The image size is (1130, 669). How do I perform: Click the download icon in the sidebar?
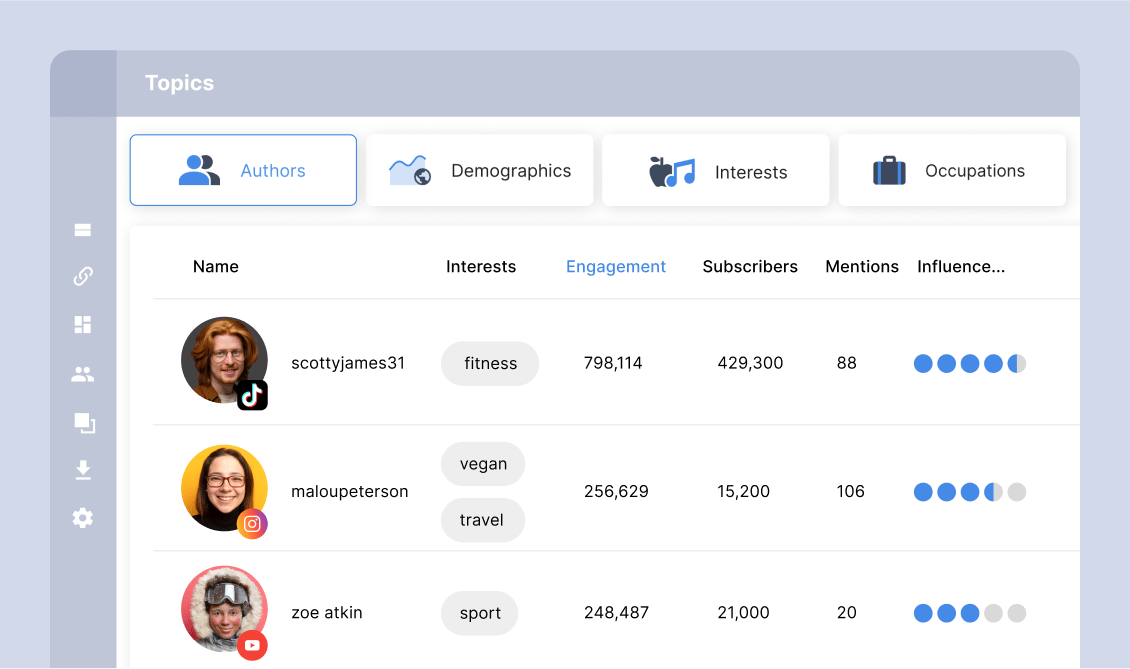(83, 469)
